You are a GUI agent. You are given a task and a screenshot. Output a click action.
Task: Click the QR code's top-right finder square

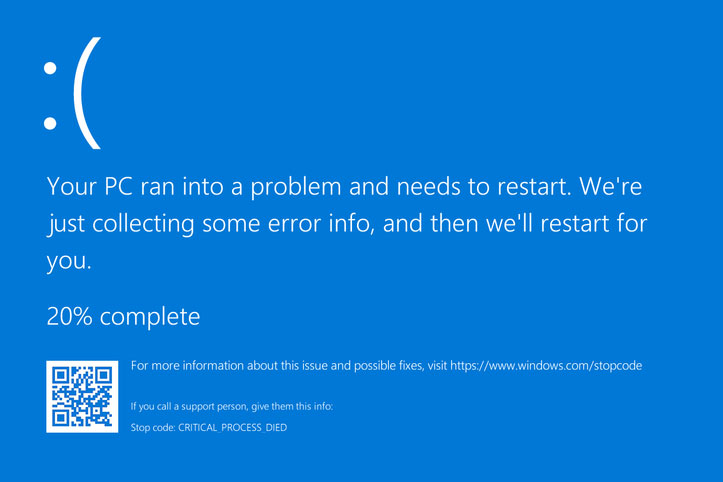(x=104, y=375)
